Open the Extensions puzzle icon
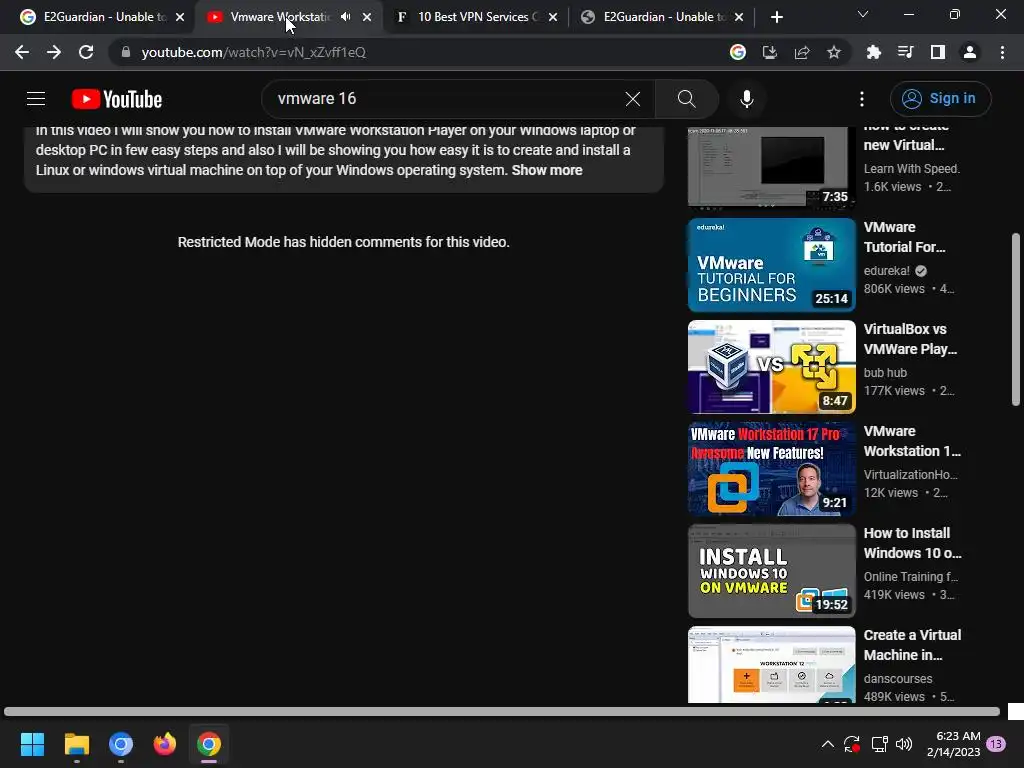Viewport: 1024px width, 768px height. point(873,52)
